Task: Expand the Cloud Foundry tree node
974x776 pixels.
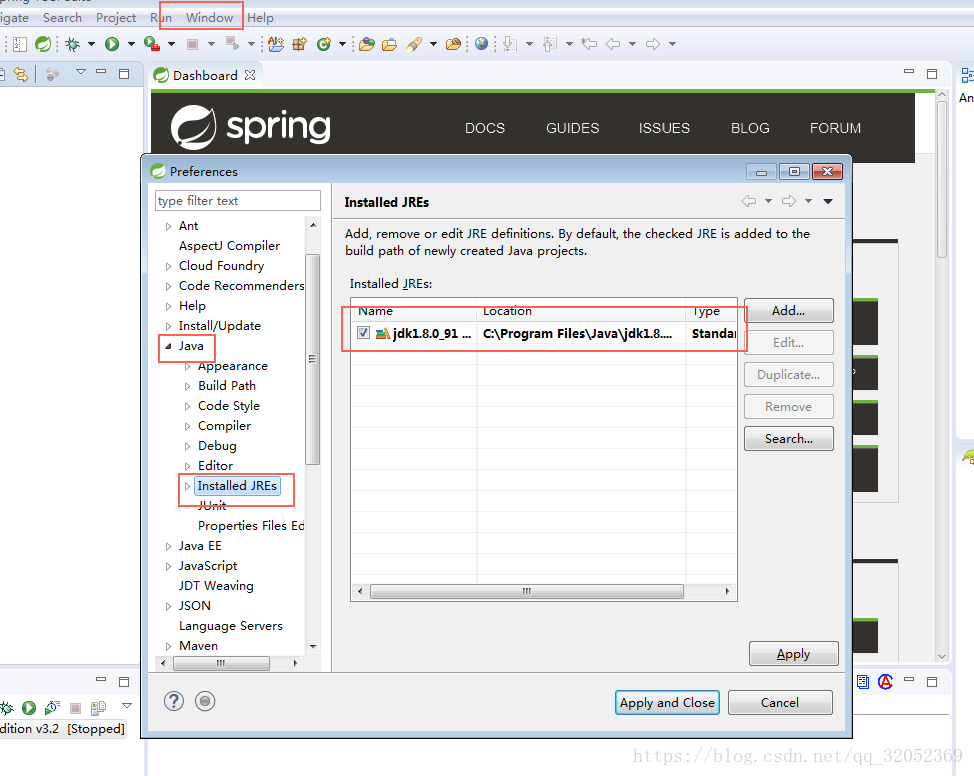Action: [168, 267]
